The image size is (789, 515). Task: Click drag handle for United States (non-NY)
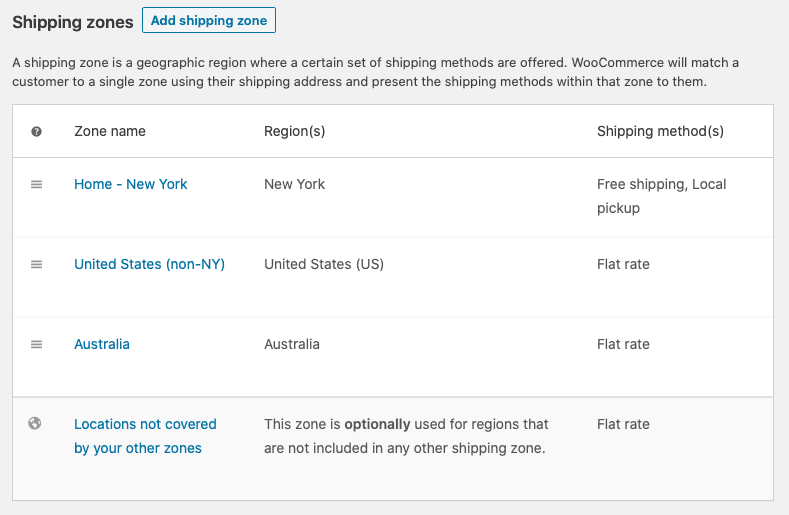click(x=37, y=264)
